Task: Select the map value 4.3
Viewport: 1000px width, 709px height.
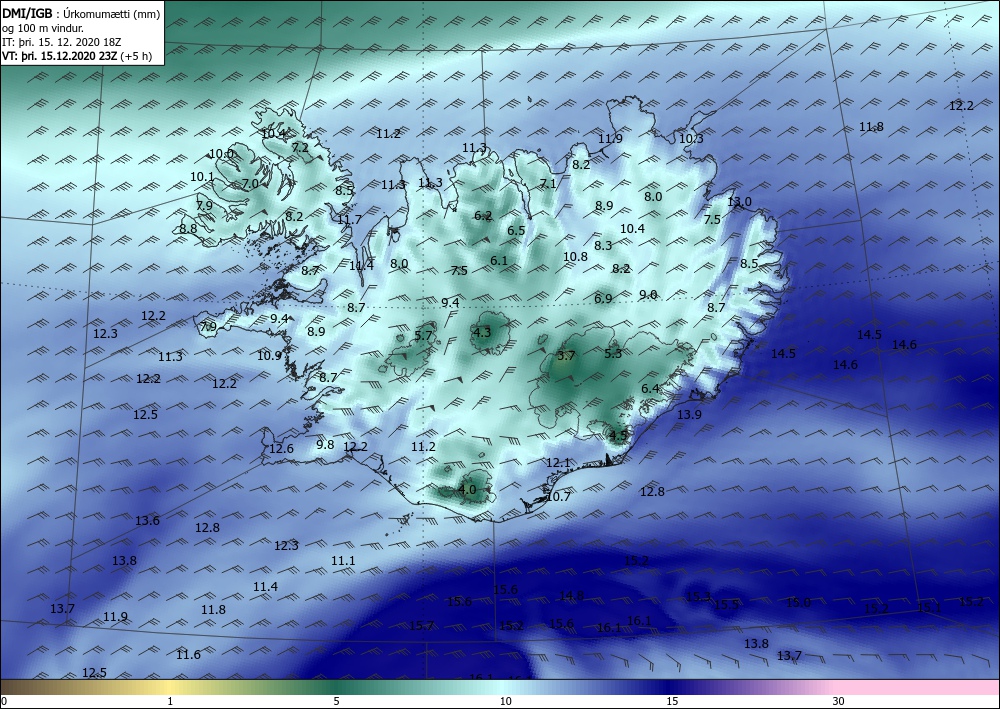Action: point(482,332)
